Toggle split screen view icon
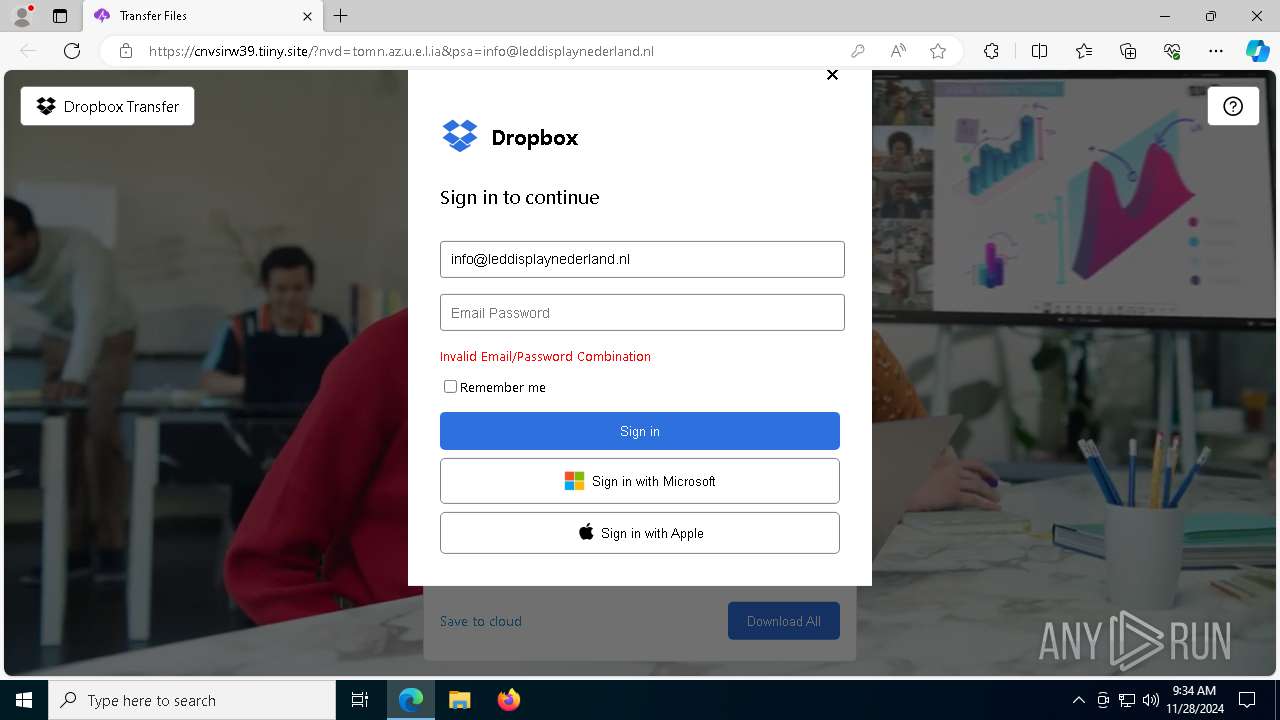 point(1039,51)
